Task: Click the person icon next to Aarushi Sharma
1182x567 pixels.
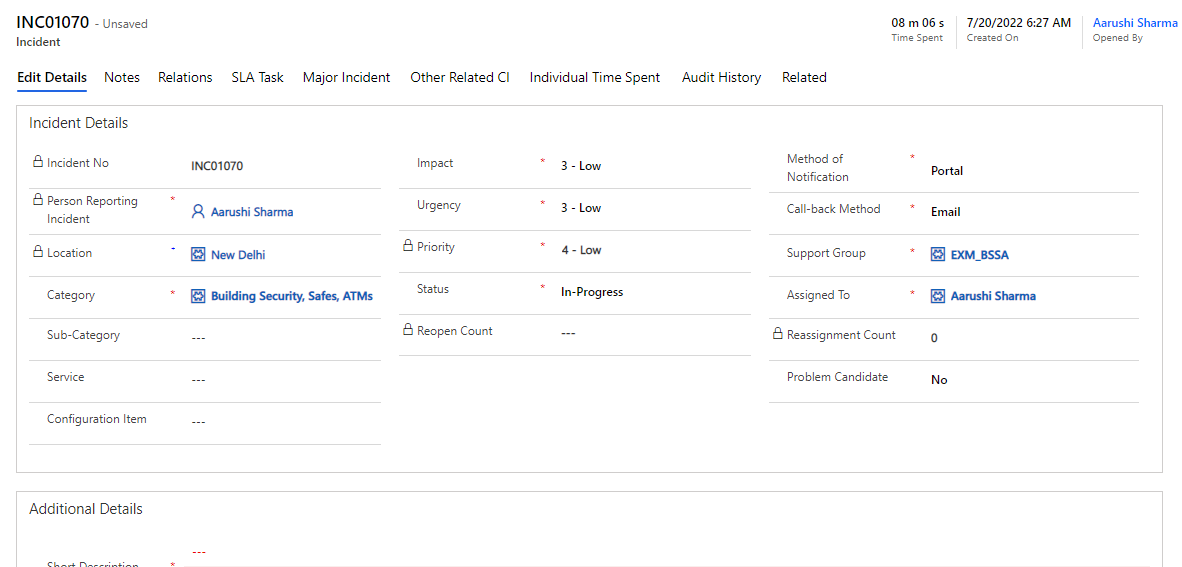Action: (198, 212)
